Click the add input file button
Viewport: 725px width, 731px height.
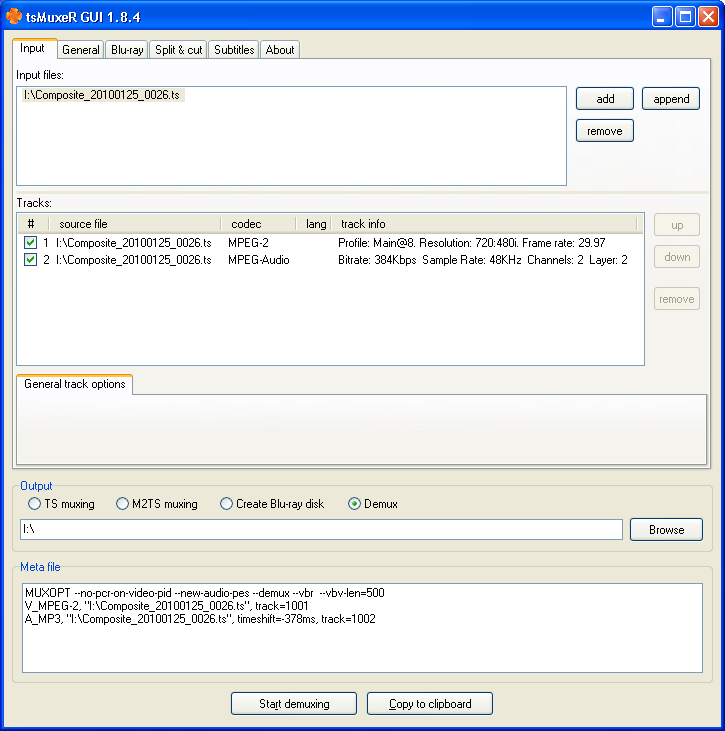[x=605, y=99]
